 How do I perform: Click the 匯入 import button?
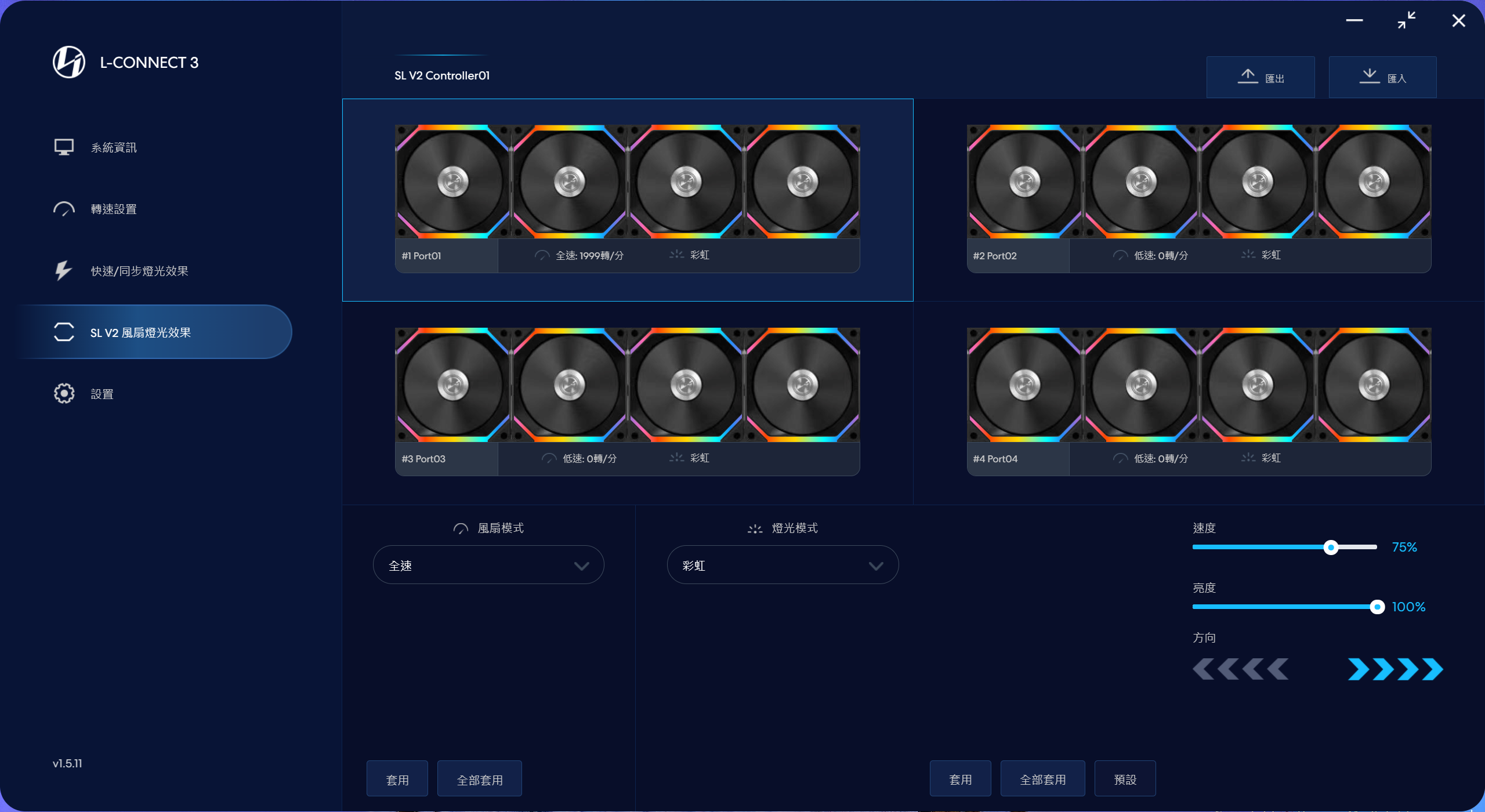pyautogui.click(x=1383, y=77)
